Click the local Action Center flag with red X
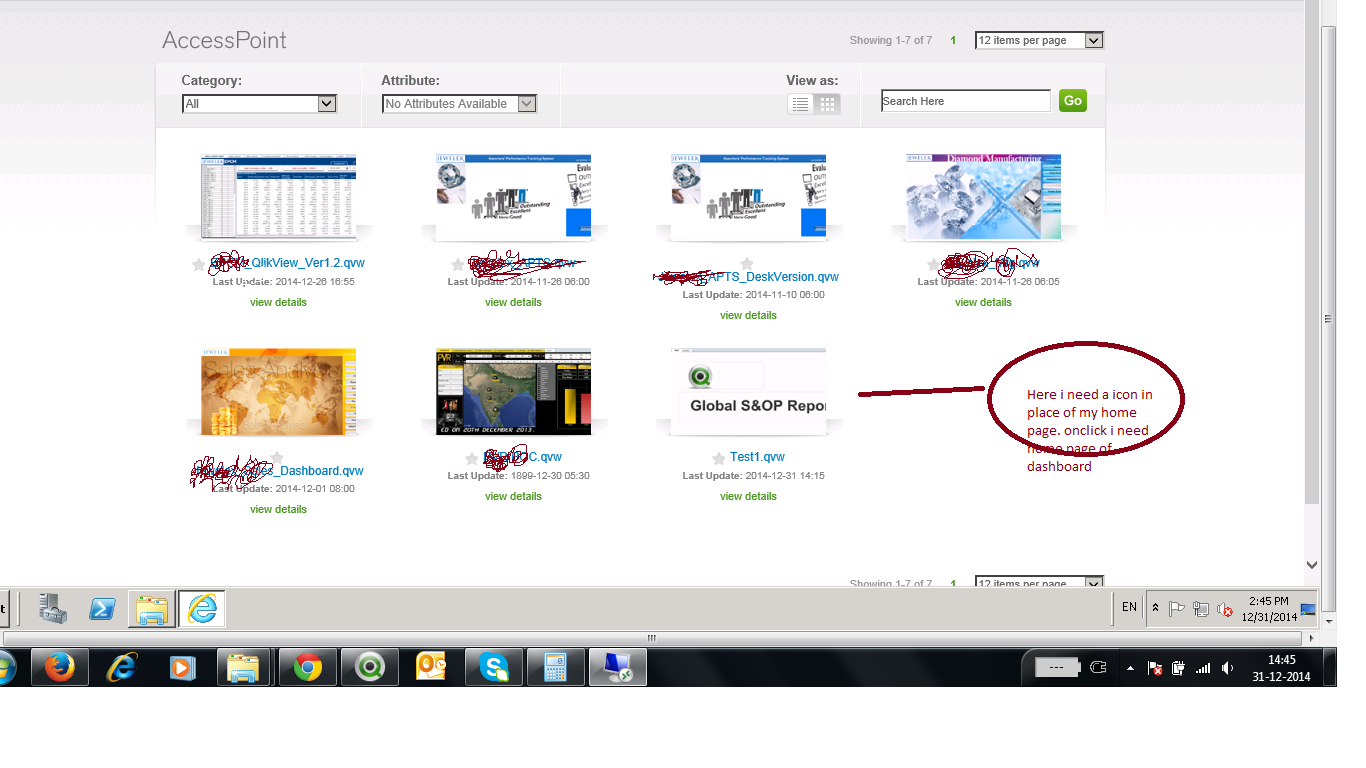The height and width of the screenshot is (768, 1366). (1154, 668)
